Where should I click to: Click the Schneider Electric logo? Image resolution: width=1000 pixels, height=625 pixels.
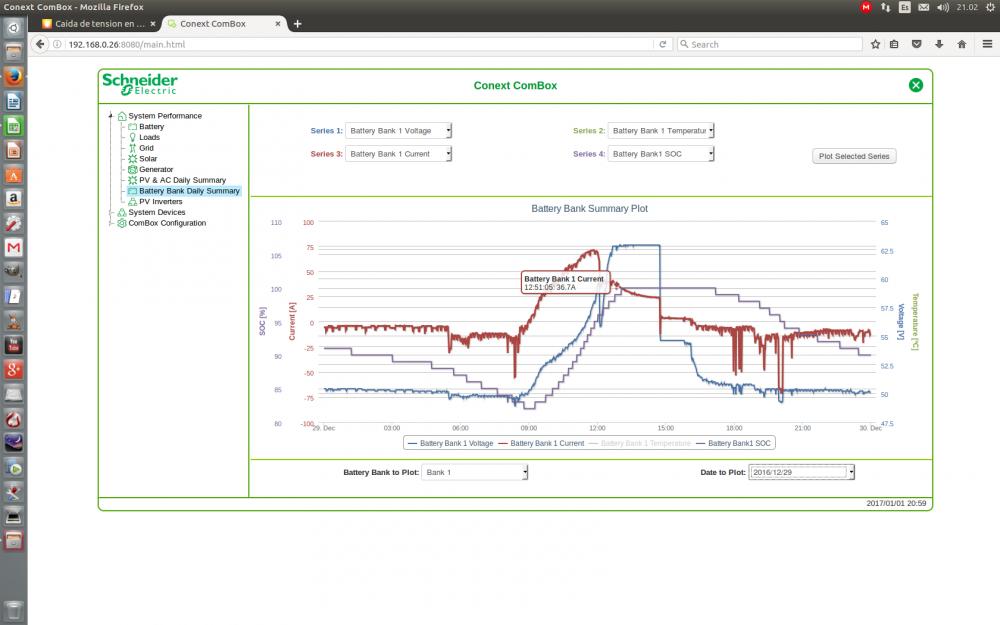point(140,84)
